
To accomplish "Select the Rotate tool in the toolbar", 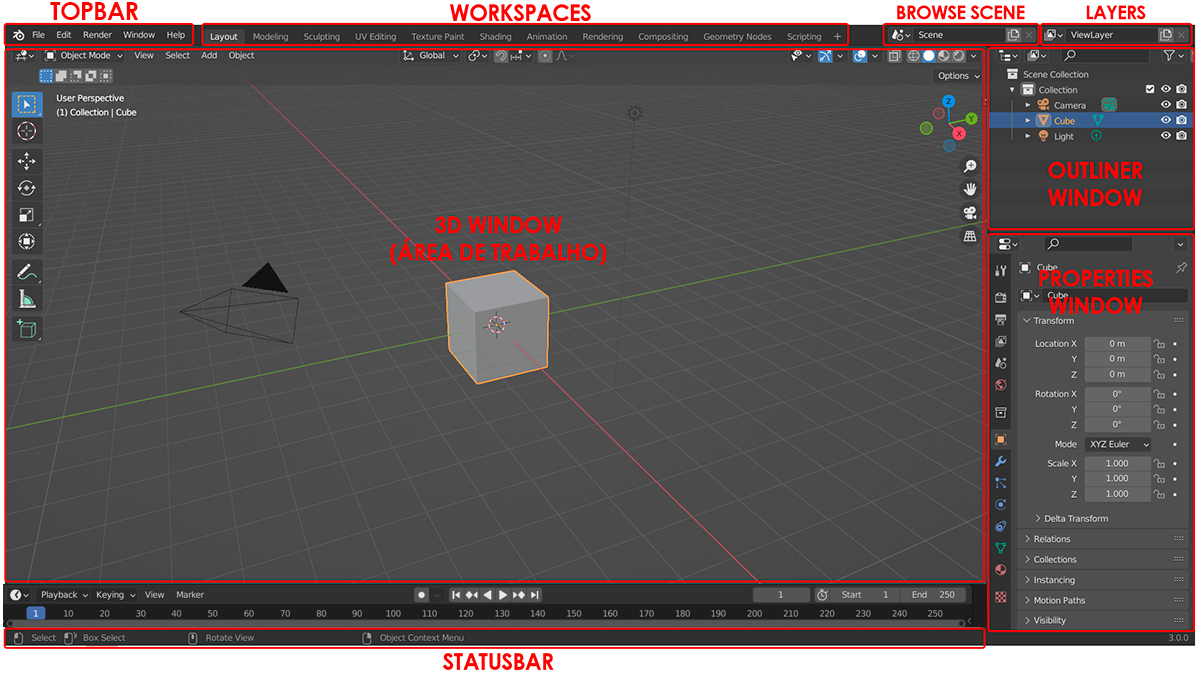I will [x=27, y=188].
